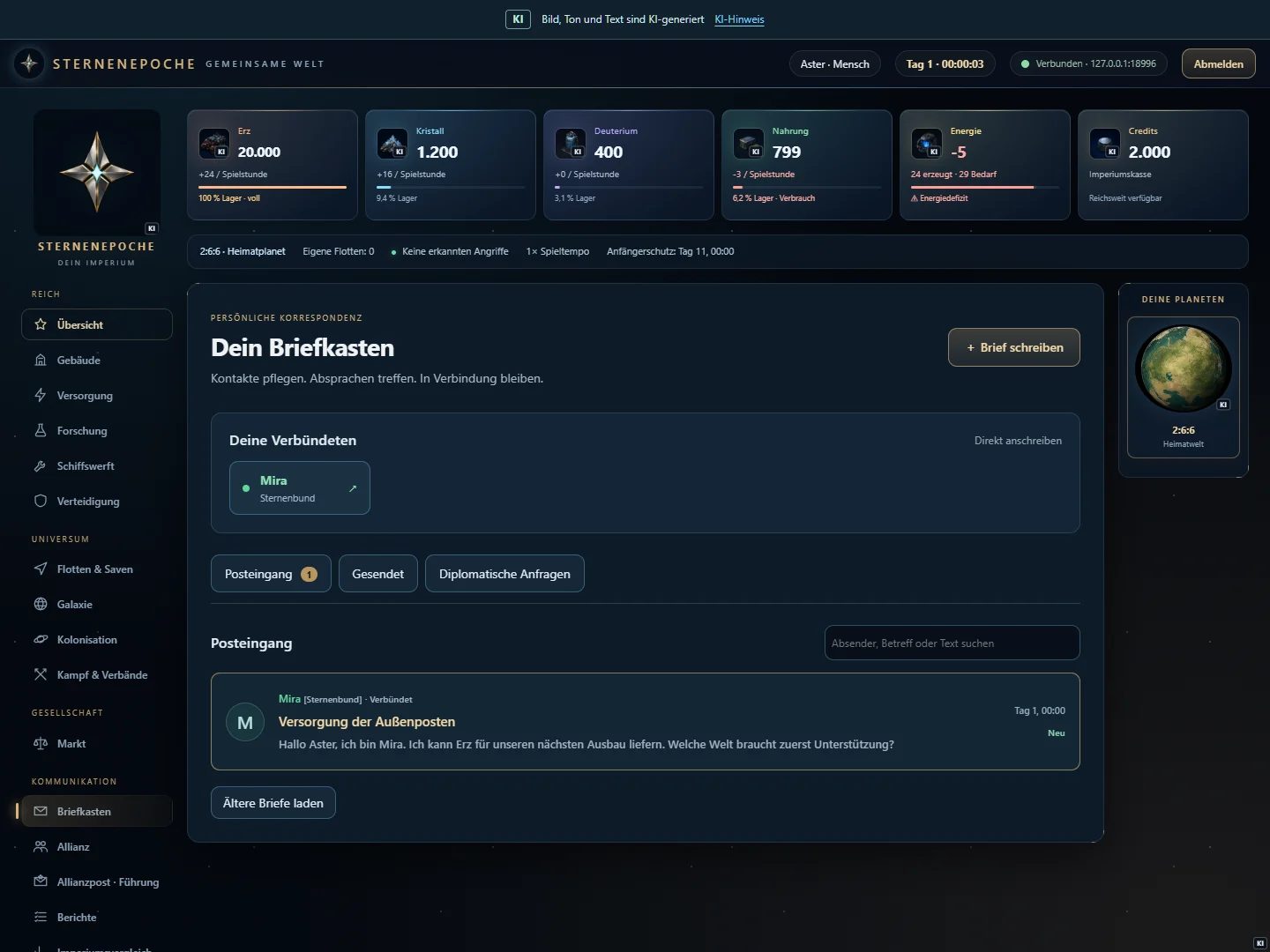Click the Keine erkannten Angriffe status
This screenshot has height=952, width=1270.
coord(450,251)
